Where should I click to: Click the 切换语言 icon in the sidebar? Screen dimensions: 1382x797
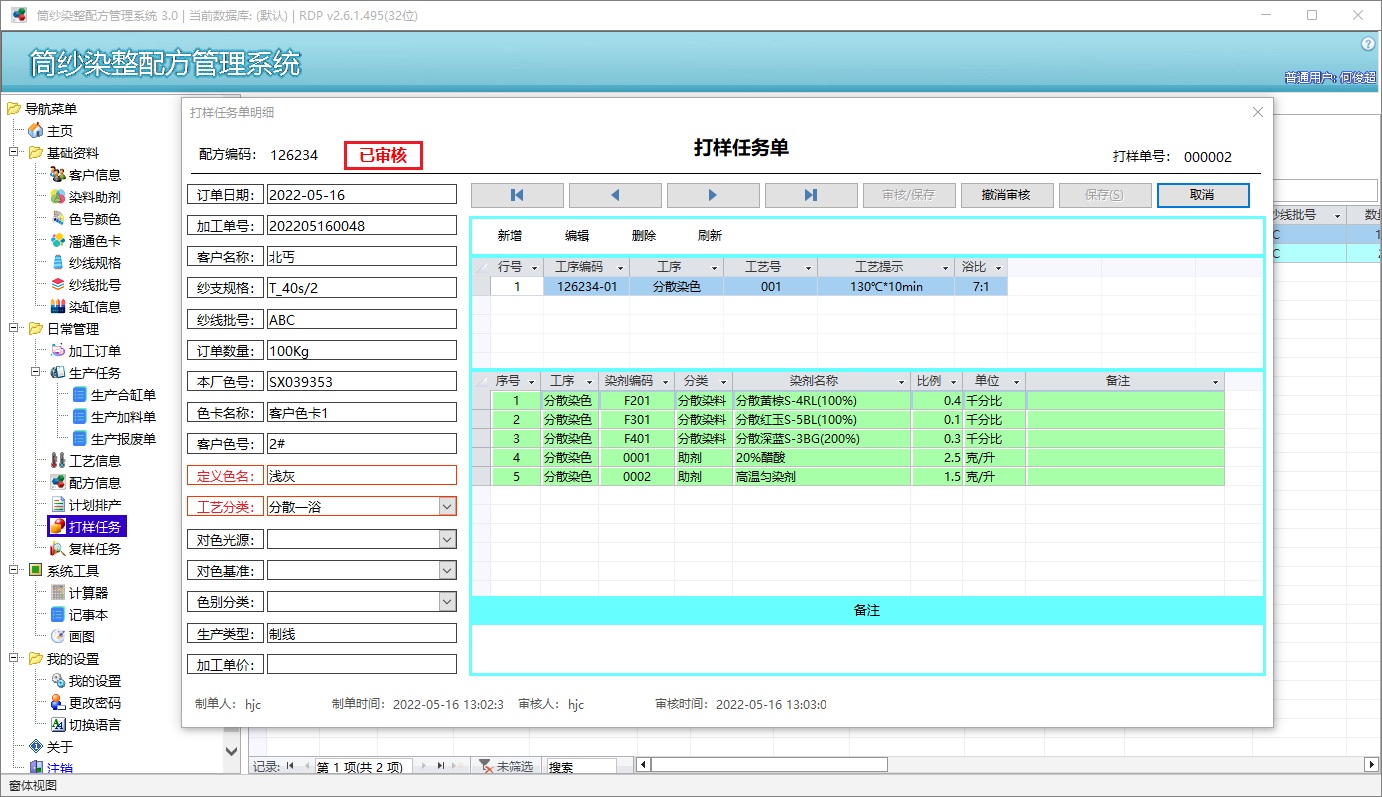(58, 725)
